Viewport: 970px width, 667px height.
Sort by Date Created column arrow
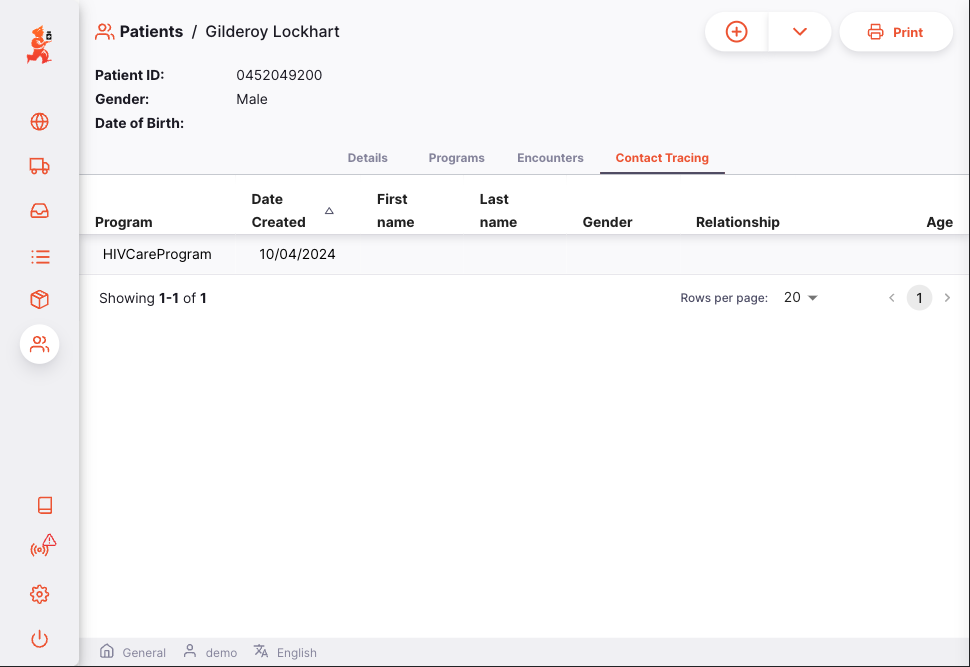[329, 211]
